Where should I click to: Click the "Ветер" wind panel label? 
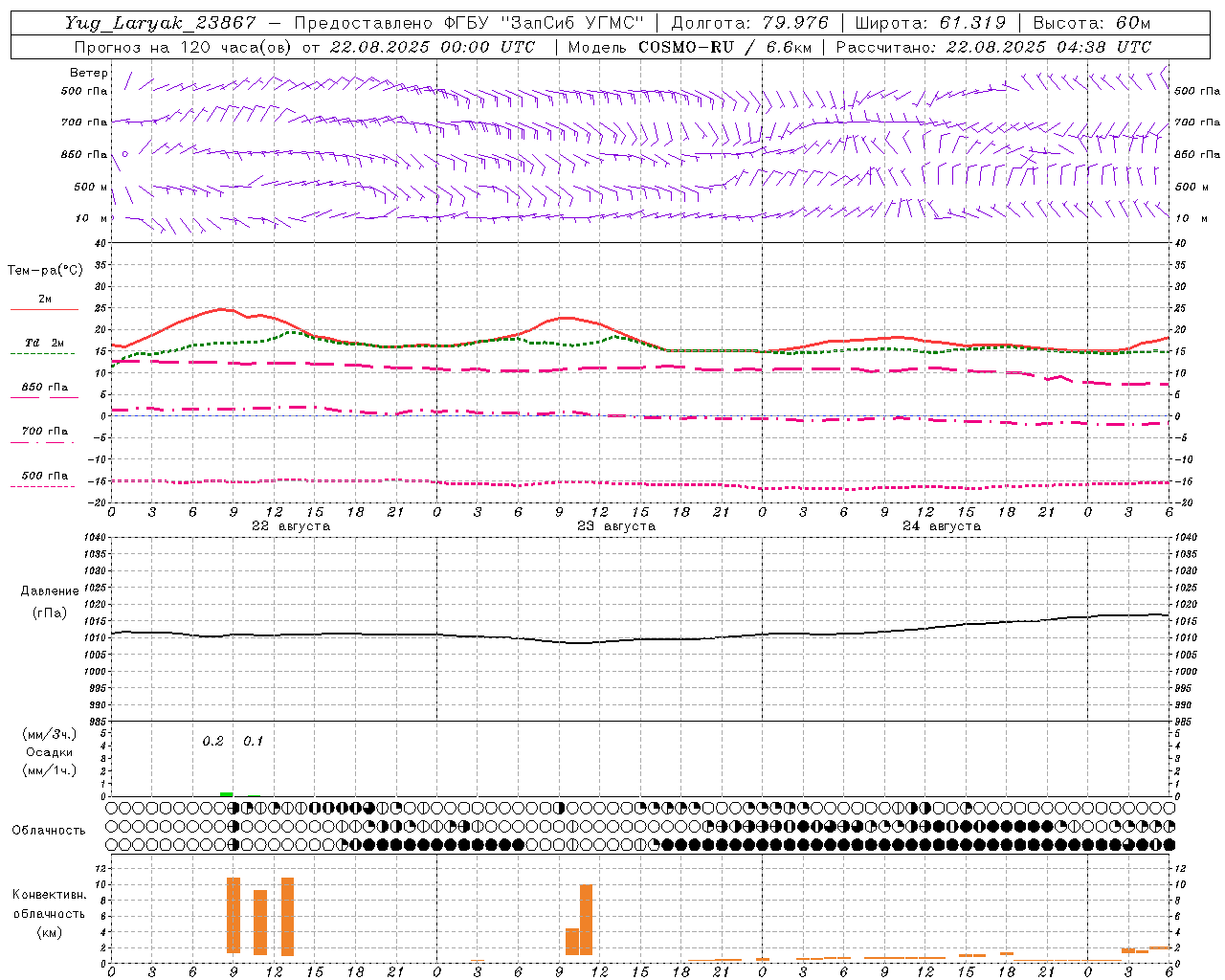coord(89,73)
